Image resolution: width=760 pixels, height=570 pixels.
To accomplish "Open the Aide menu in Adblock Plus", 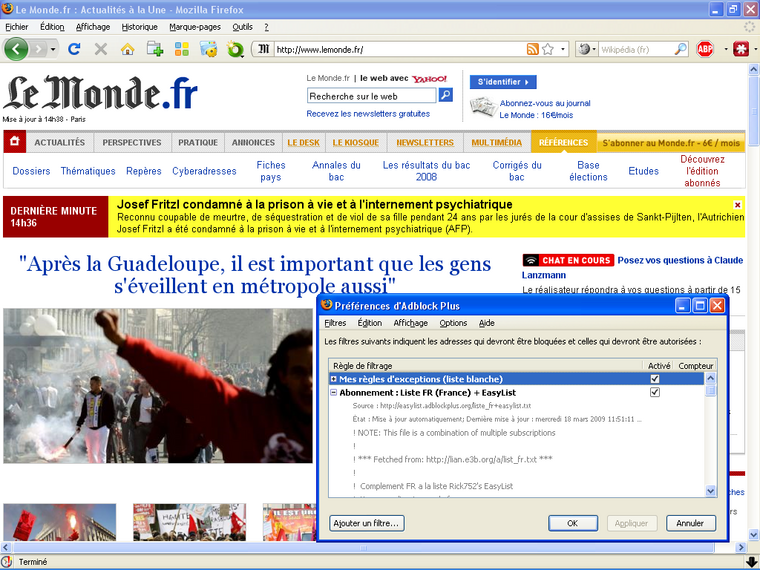I will click(x=487, y=323).
